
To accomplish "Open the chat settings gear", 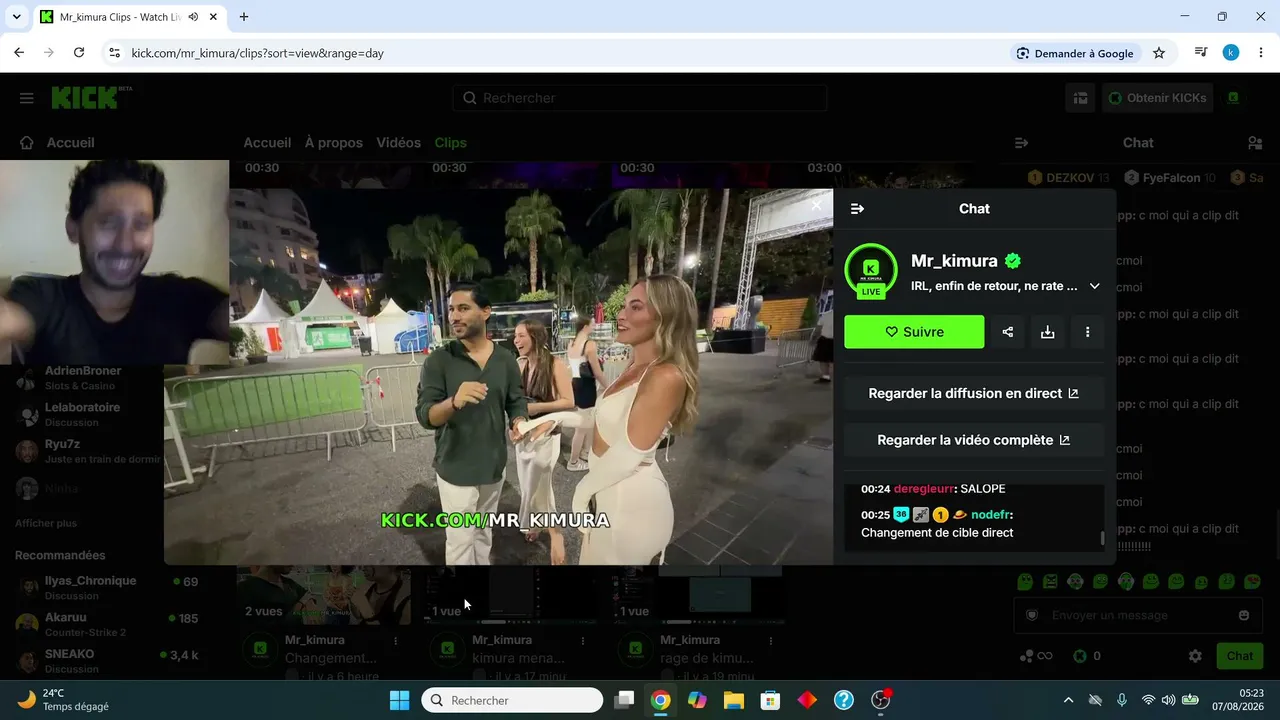I will 1195,656.
